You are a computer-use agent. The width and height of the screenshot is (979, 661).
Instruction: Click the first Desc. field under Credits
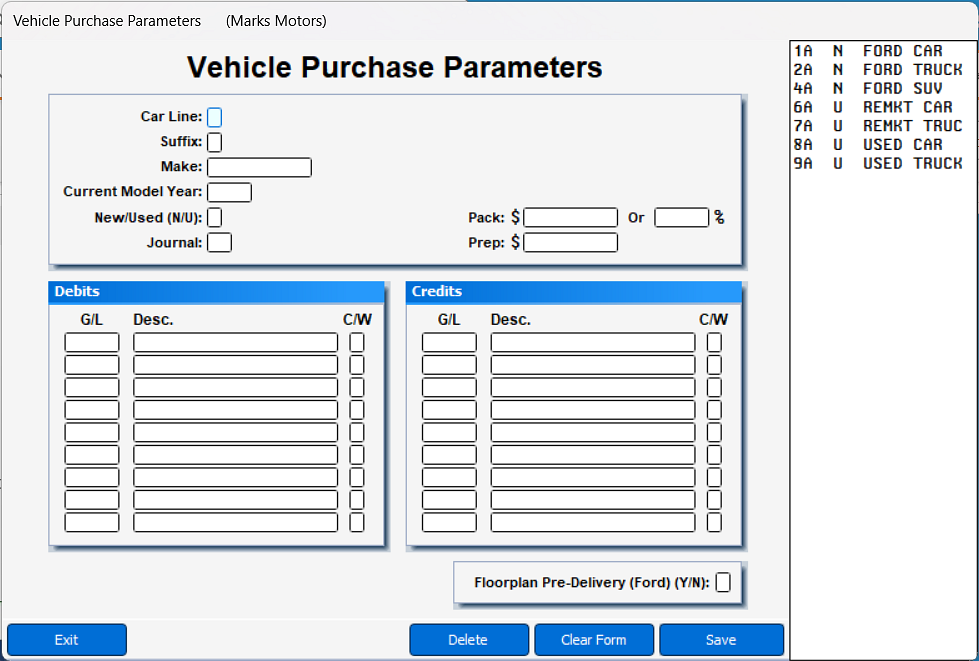592,341
